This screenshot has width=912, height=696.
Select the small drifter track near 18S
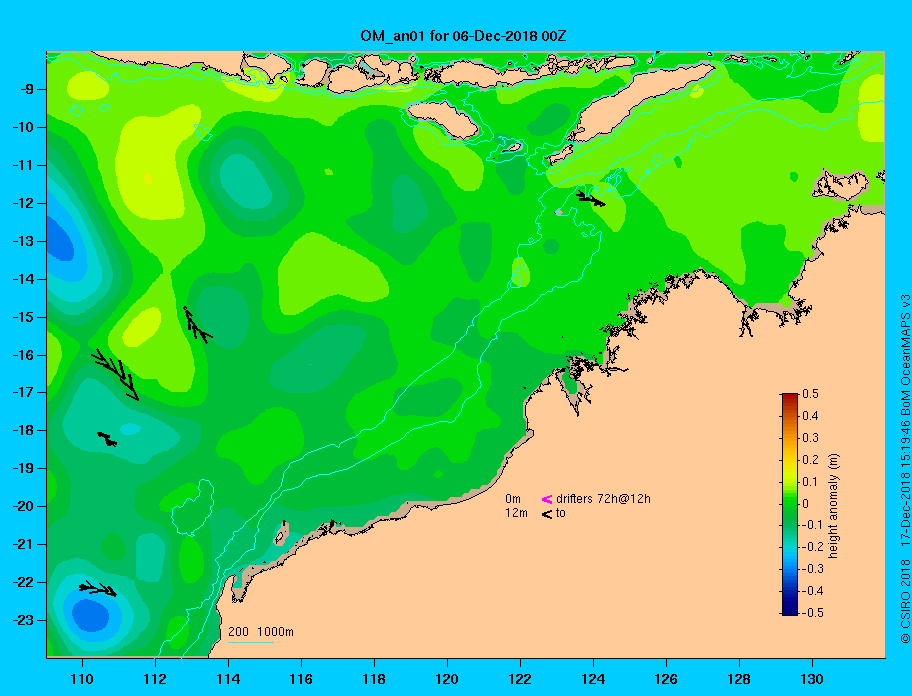(107, 439)
